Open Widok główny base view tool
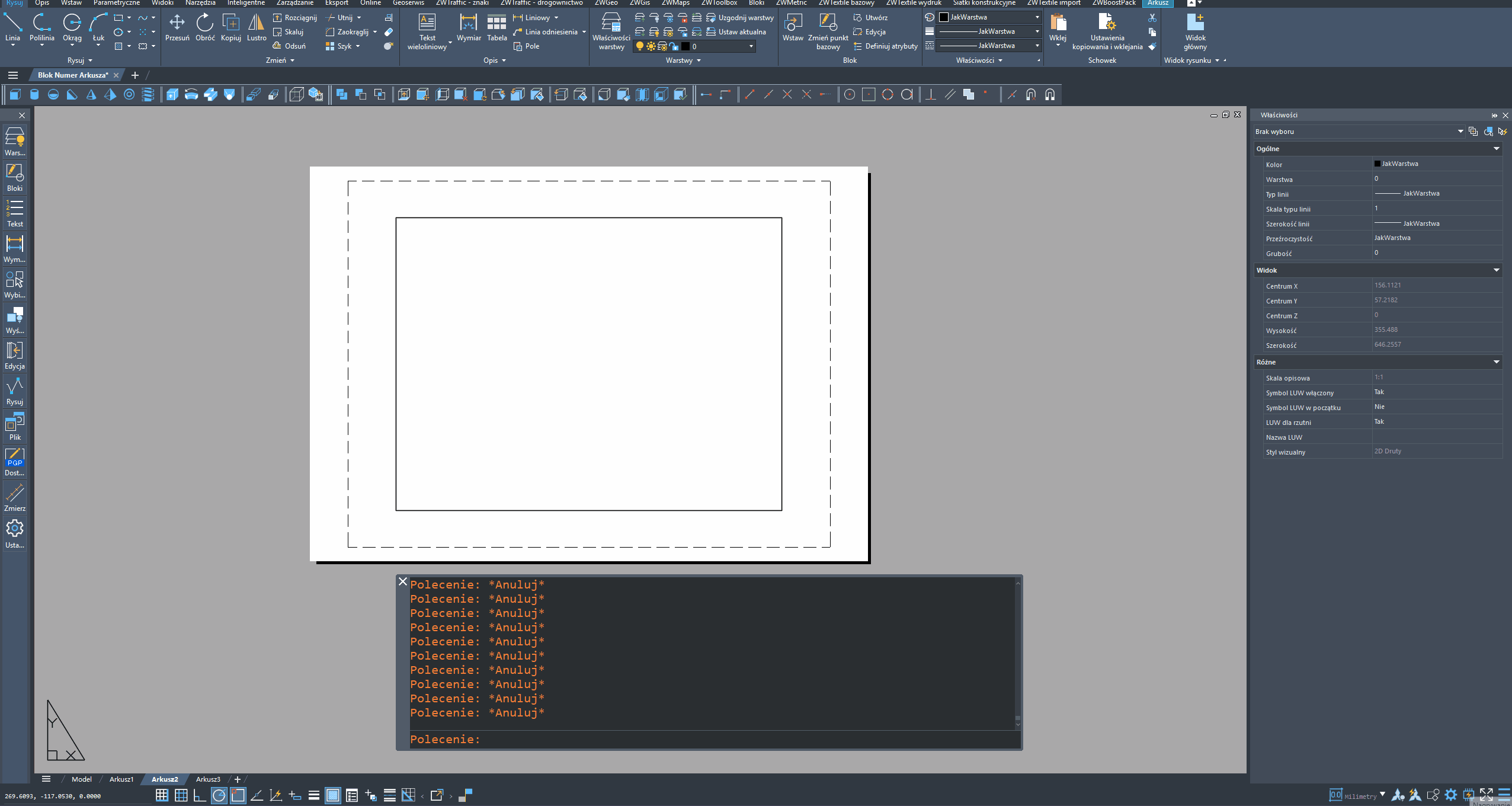1512x806 pixels. [1195, 32]
